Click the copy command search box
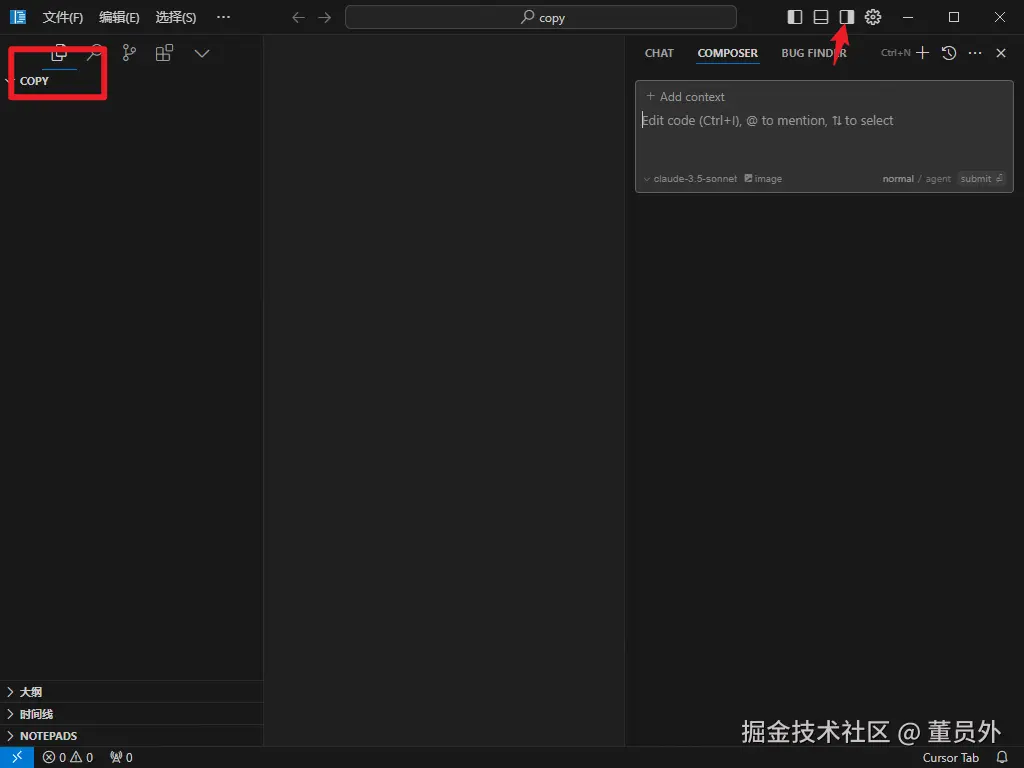The width and height of the screenshot is (1024, 768). (541, 18)
